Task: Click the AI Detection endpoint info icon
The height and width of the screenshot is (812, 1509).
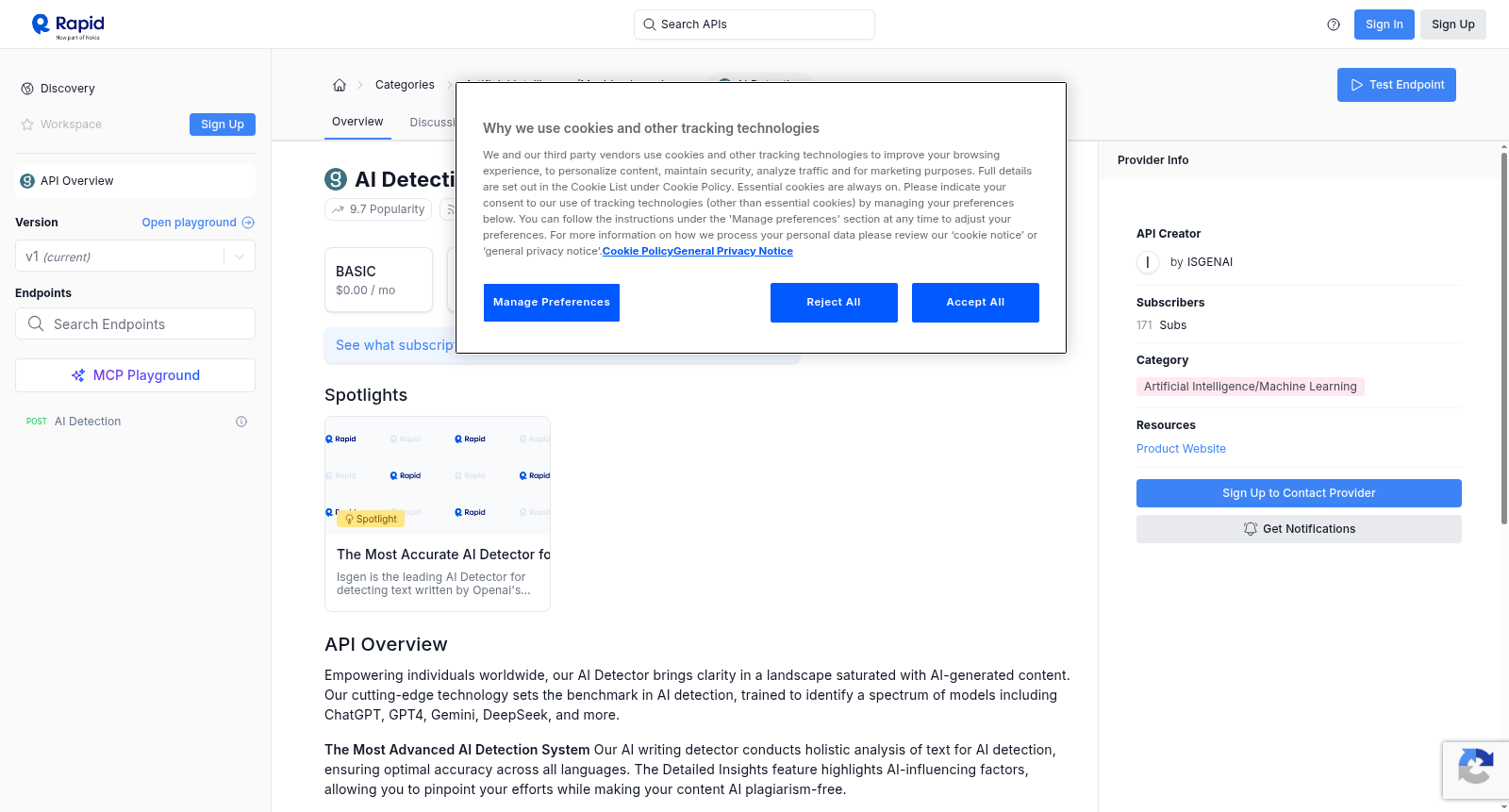Action: tap(241, 422)
